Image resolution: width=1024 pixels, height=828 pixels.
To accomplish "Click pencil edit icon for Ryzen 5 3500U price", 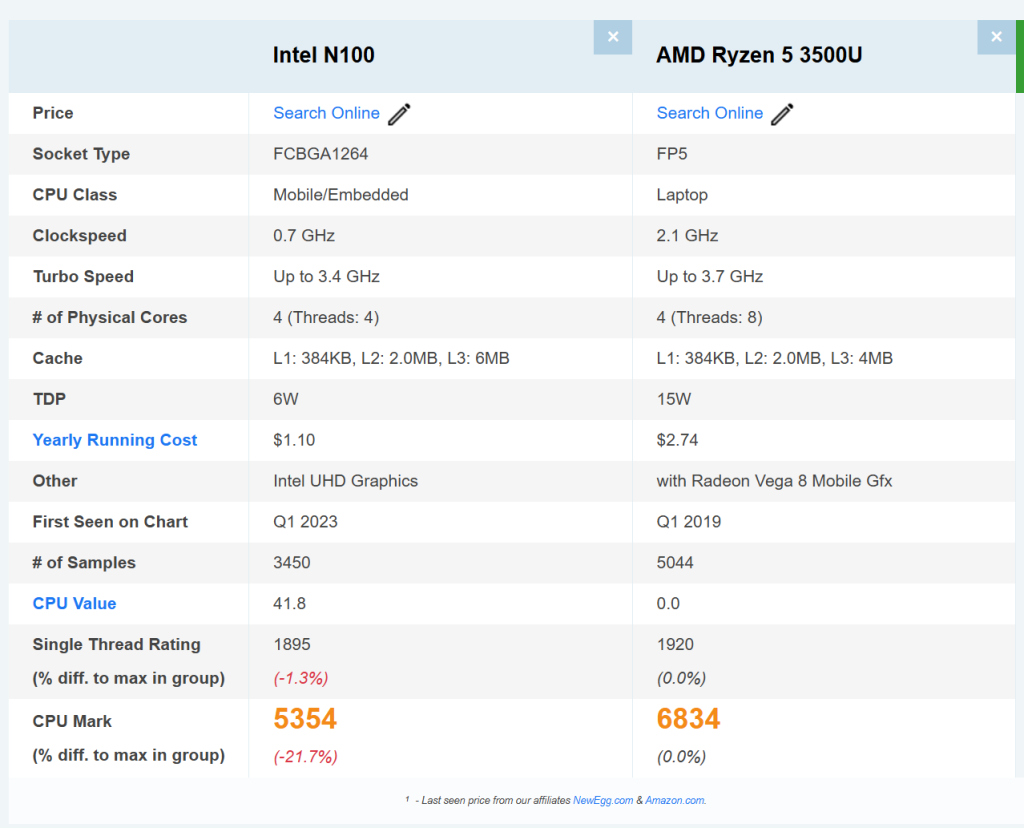I will 782,114.
